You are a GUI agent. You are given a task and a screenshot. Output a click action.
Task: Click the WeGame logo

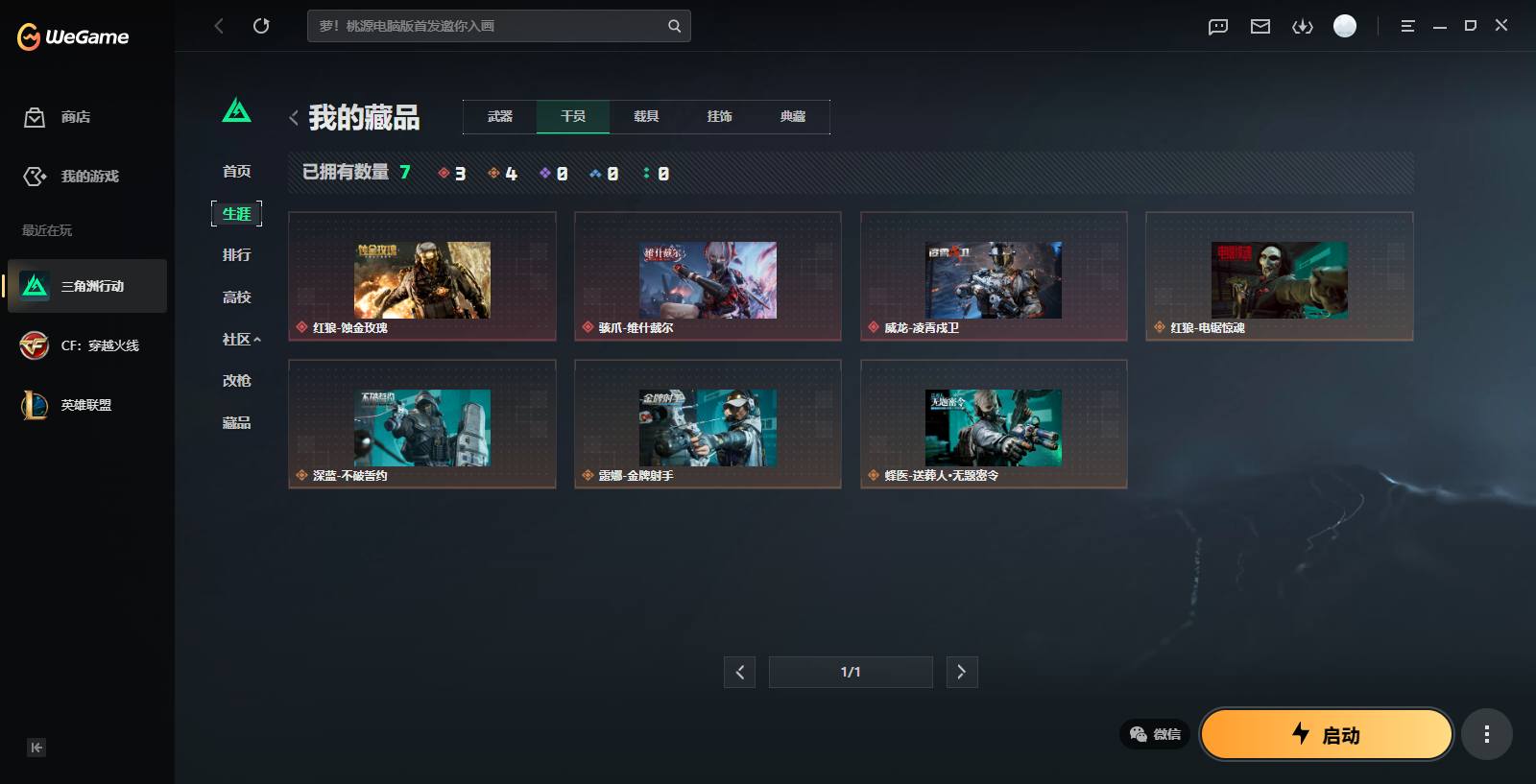[x=73, y=36]
